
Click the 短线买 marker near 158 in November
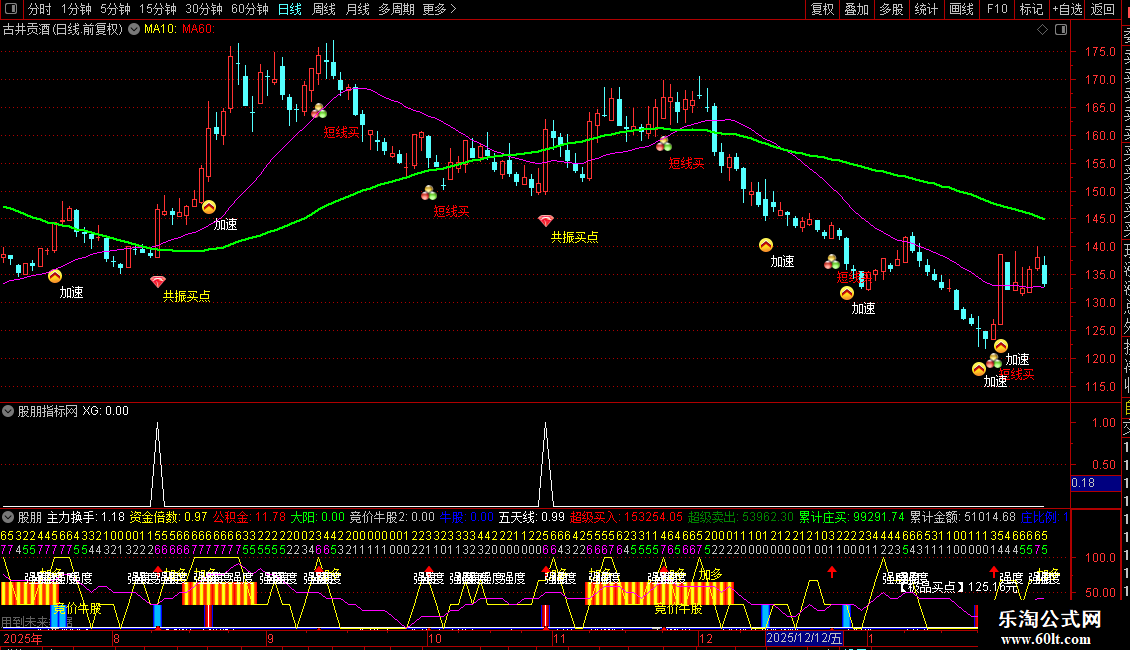(x=664, y=144)
